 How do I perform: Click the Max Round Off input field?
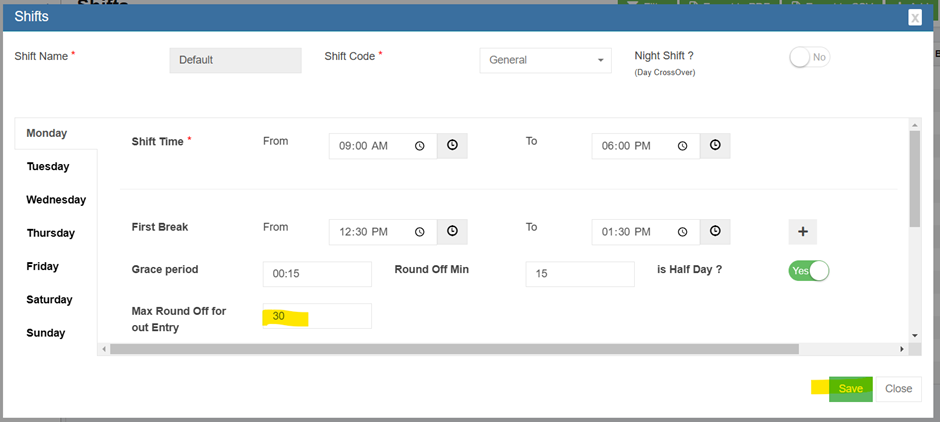317,316
